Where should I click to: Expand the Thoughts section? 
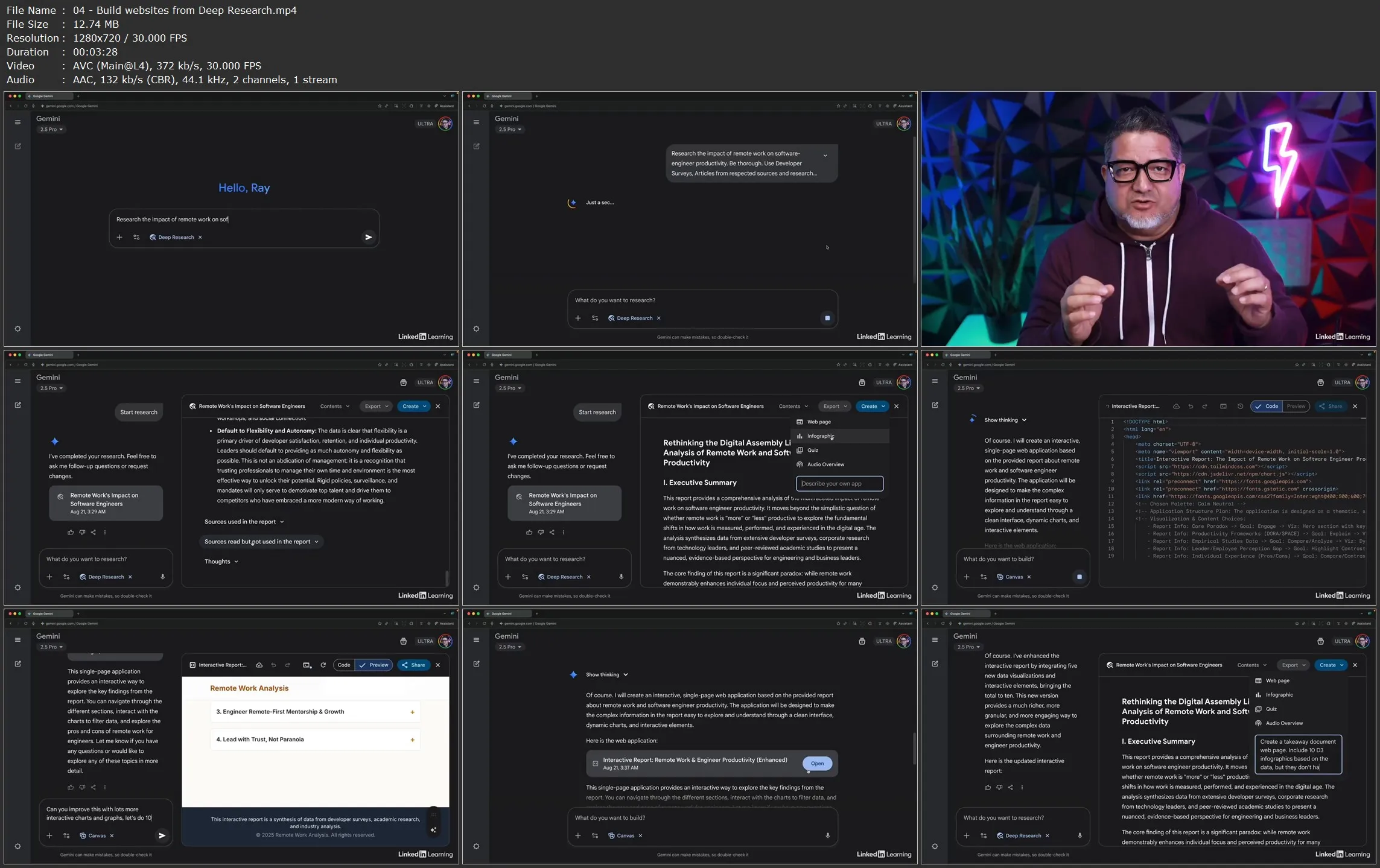pos(221,562)
